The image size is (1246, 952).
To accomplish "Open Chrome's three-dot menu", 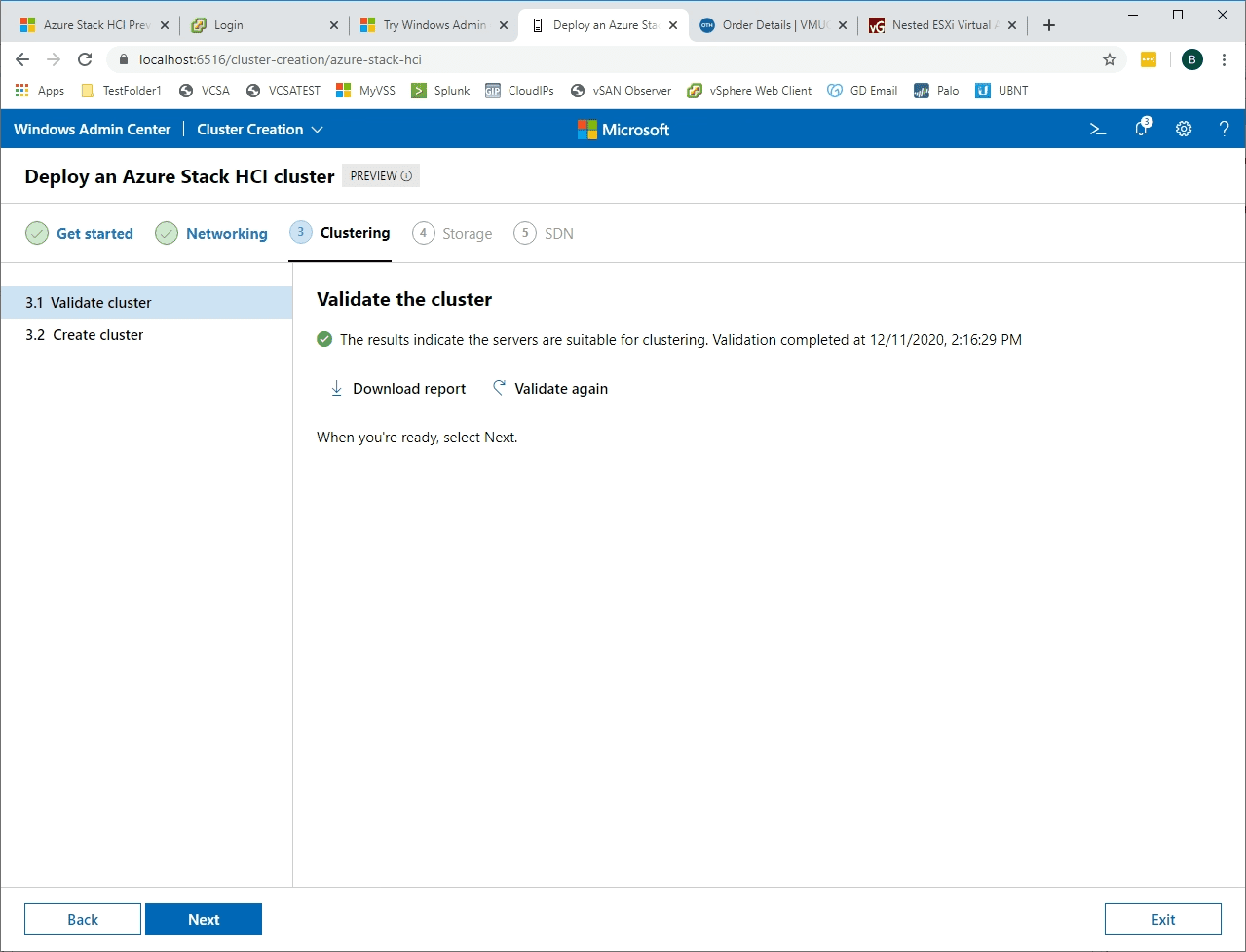I will point(1225,59).
